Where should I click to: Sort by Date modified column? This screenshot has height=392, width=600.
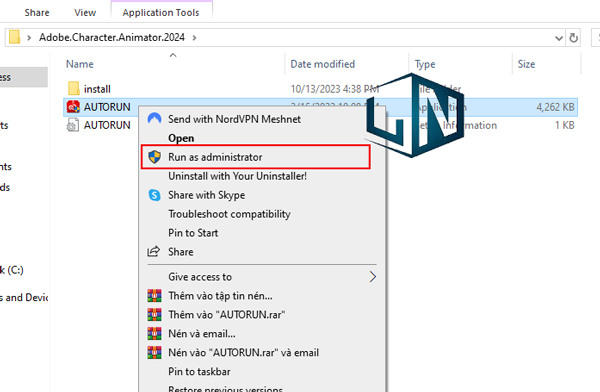click(323, 64)
